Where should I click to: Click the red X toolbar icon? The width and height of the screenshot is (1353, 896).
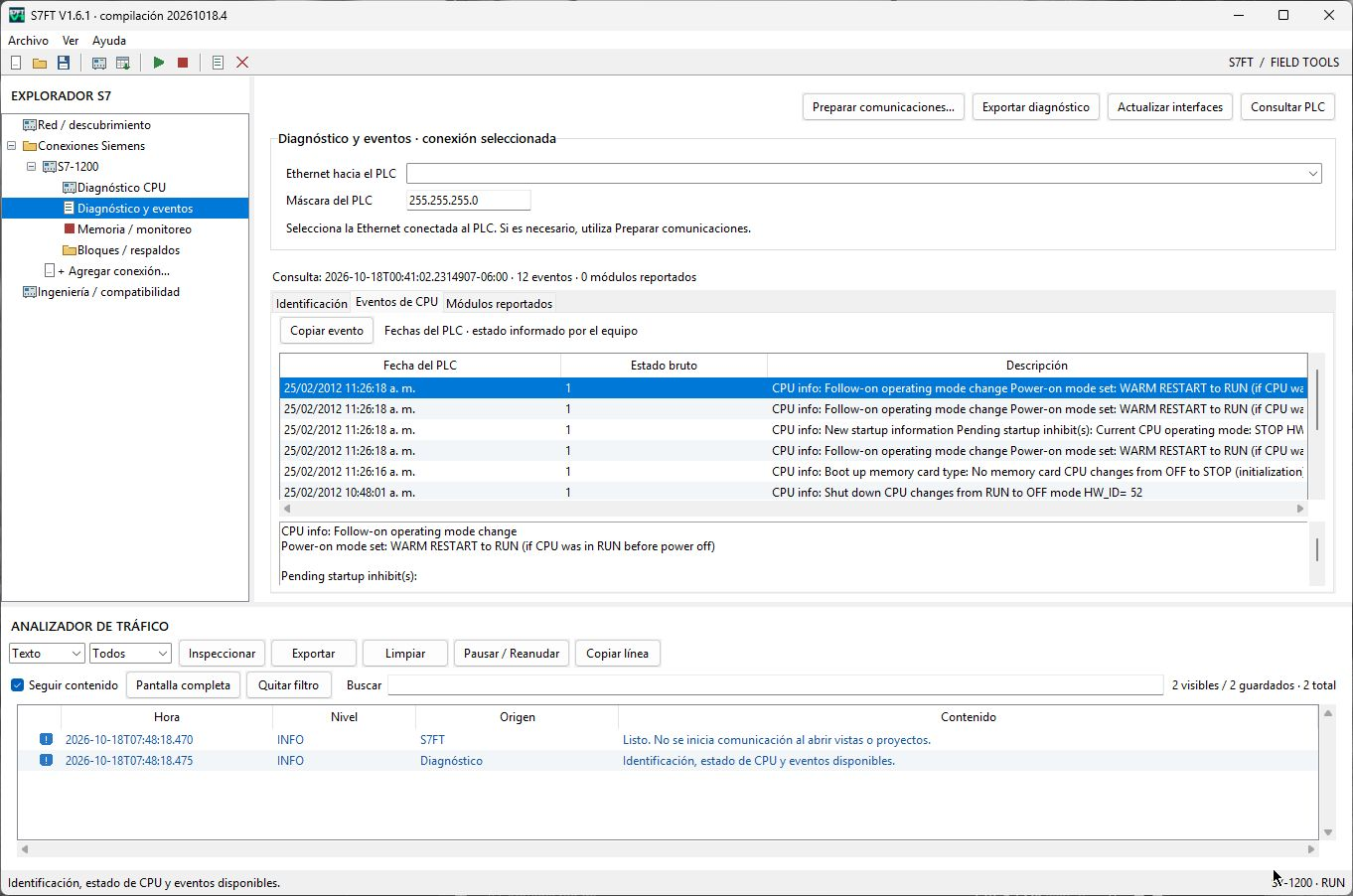(x=242, y=63)
